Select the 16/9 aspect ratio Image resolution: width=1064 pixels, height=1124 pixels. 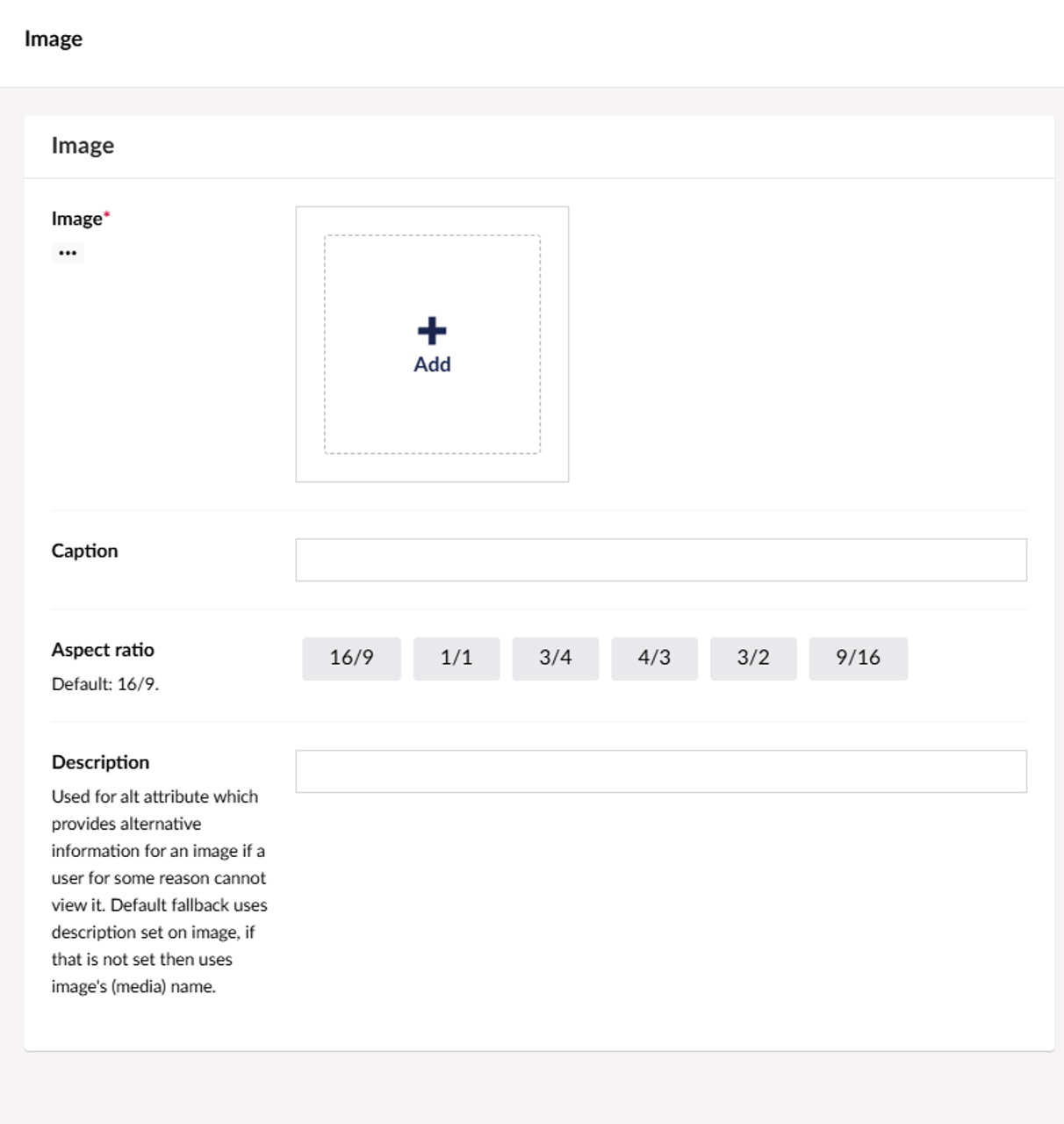click(x=351, y=658)
